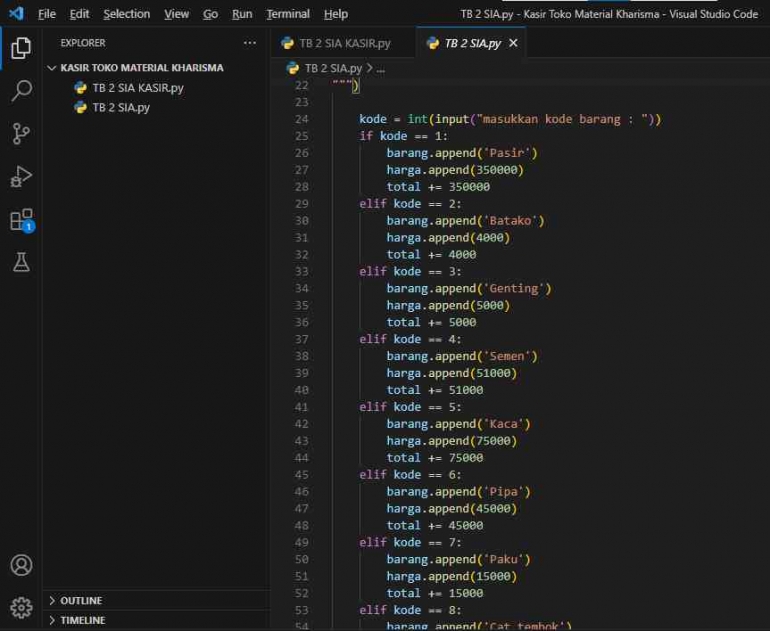770x631 pixels.
Task: Switch to the TB 2 SIA KASIR.py tab
Action: tap(343, 43)
